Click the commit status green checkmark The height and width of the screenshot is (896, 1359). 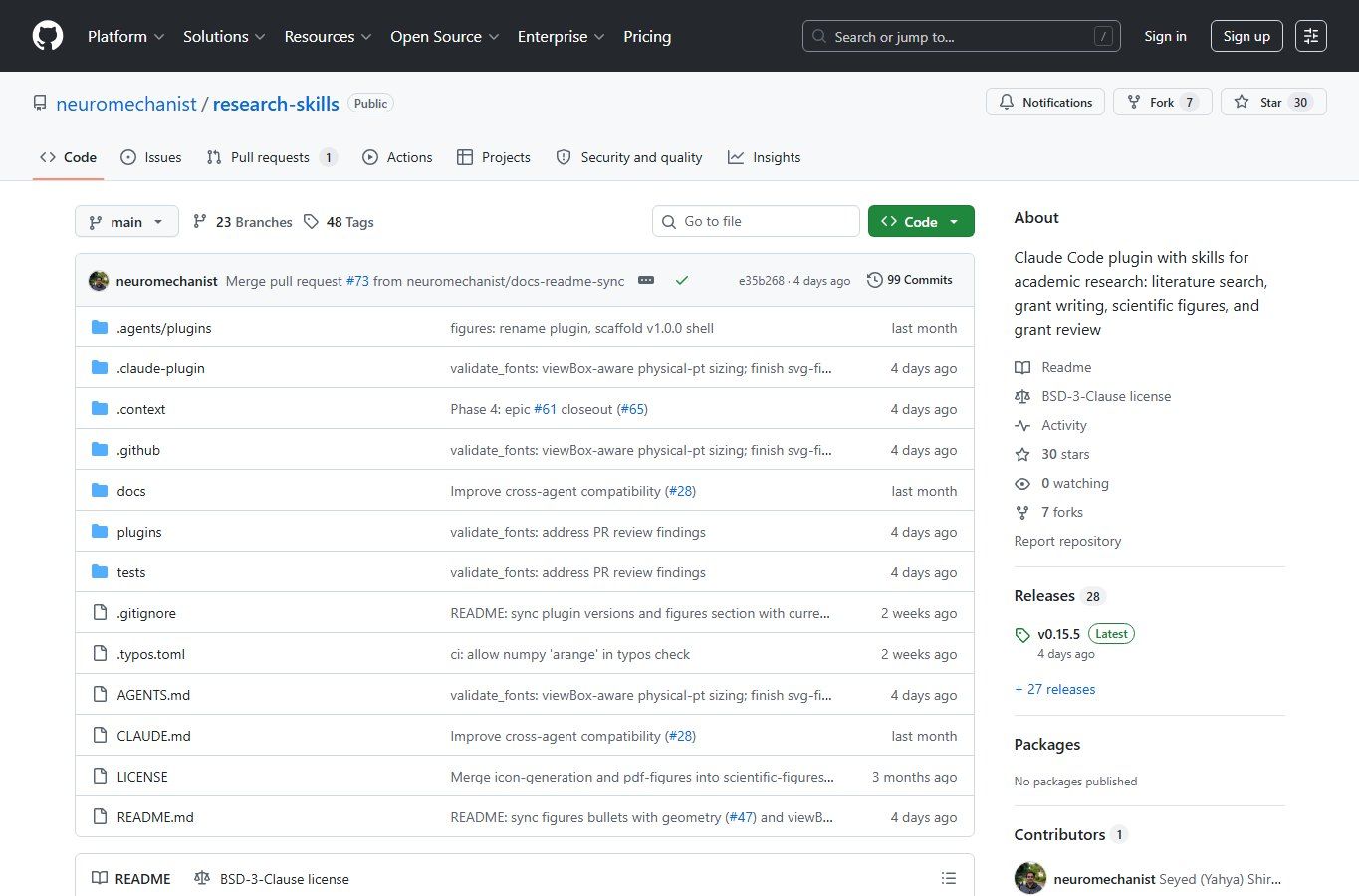click(x=682, y=281)
